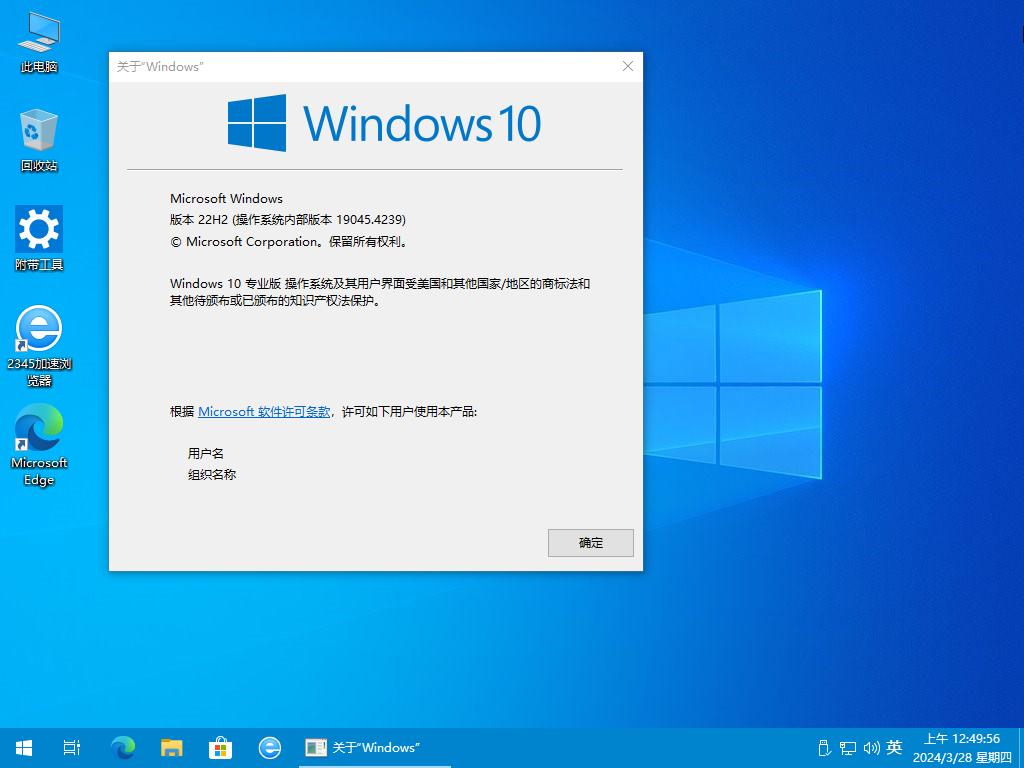1024x768 pixels.
Task: Open the network tray icon
Action: point(848,748)
